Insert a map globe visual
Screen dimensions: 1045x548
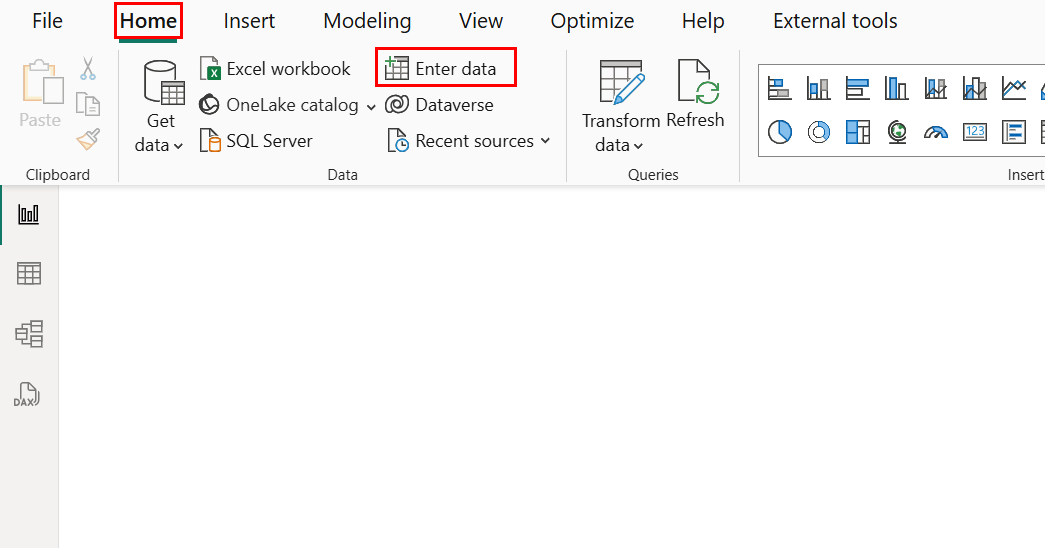(896, 132)
